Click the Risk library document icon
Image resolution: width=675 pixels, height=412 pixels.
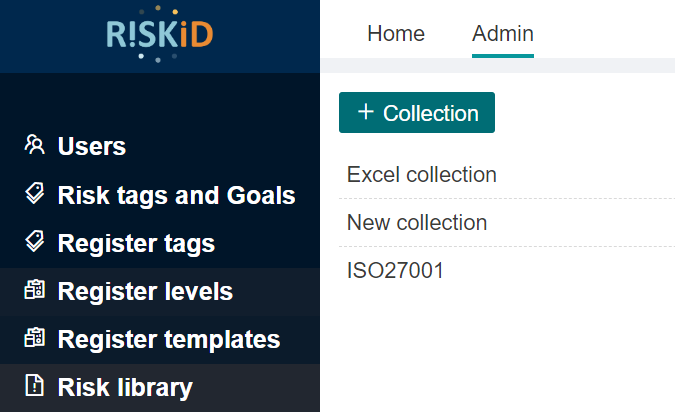pos(34,385)
